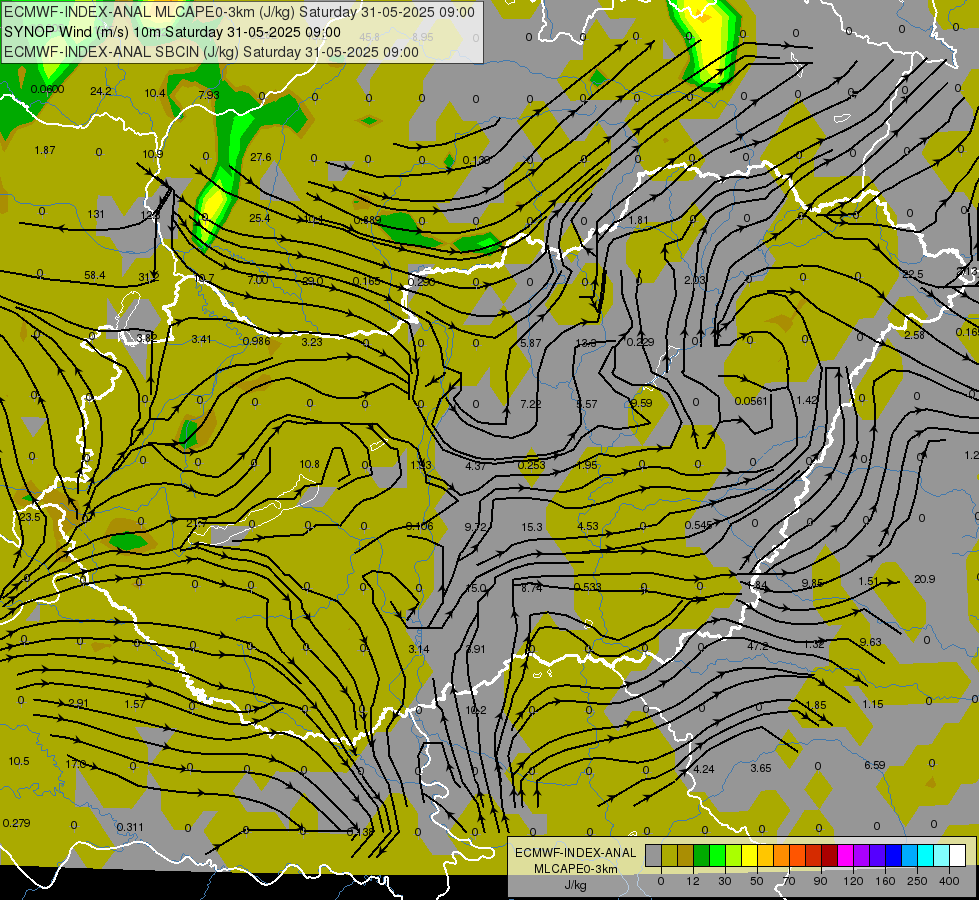Click the legend tick label '120'

[853, 881]
